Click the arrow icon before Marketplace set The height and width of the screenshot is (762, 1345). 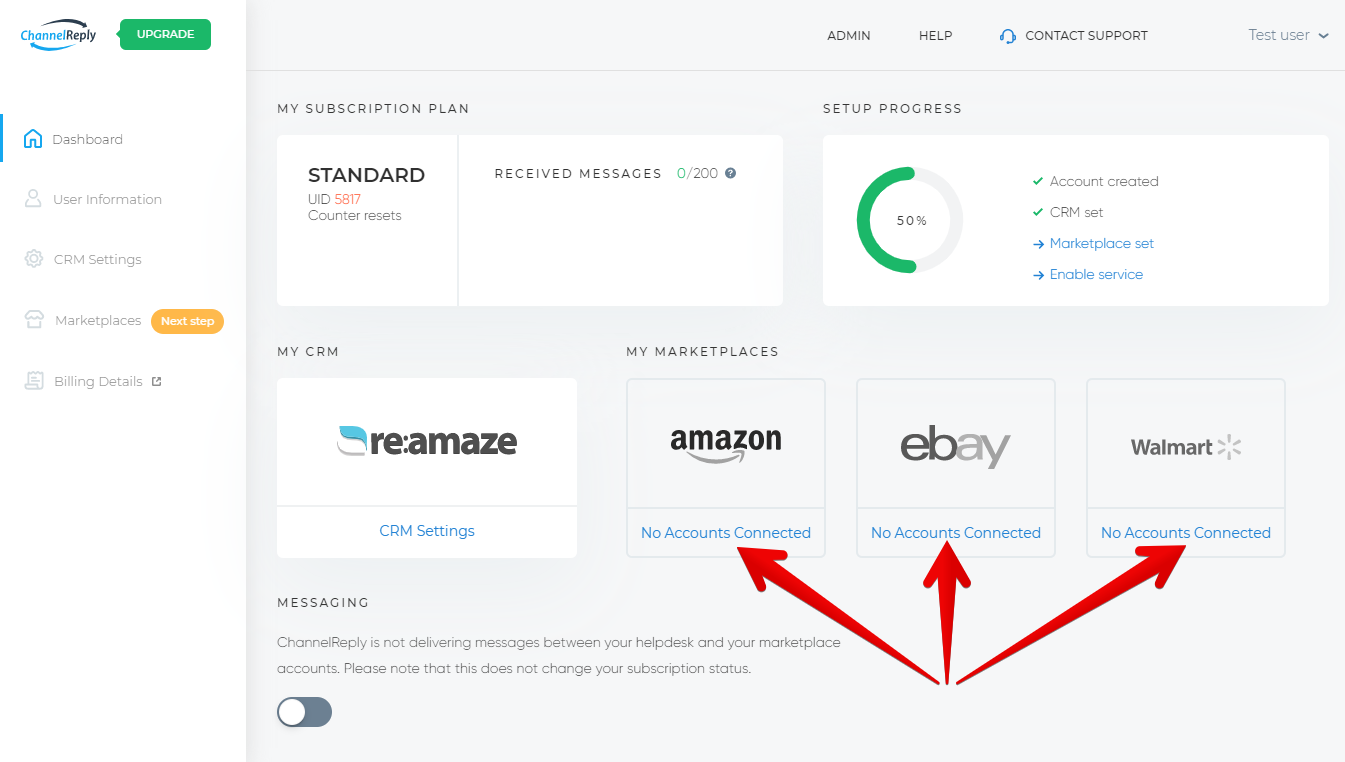[x=1038, y=244]
